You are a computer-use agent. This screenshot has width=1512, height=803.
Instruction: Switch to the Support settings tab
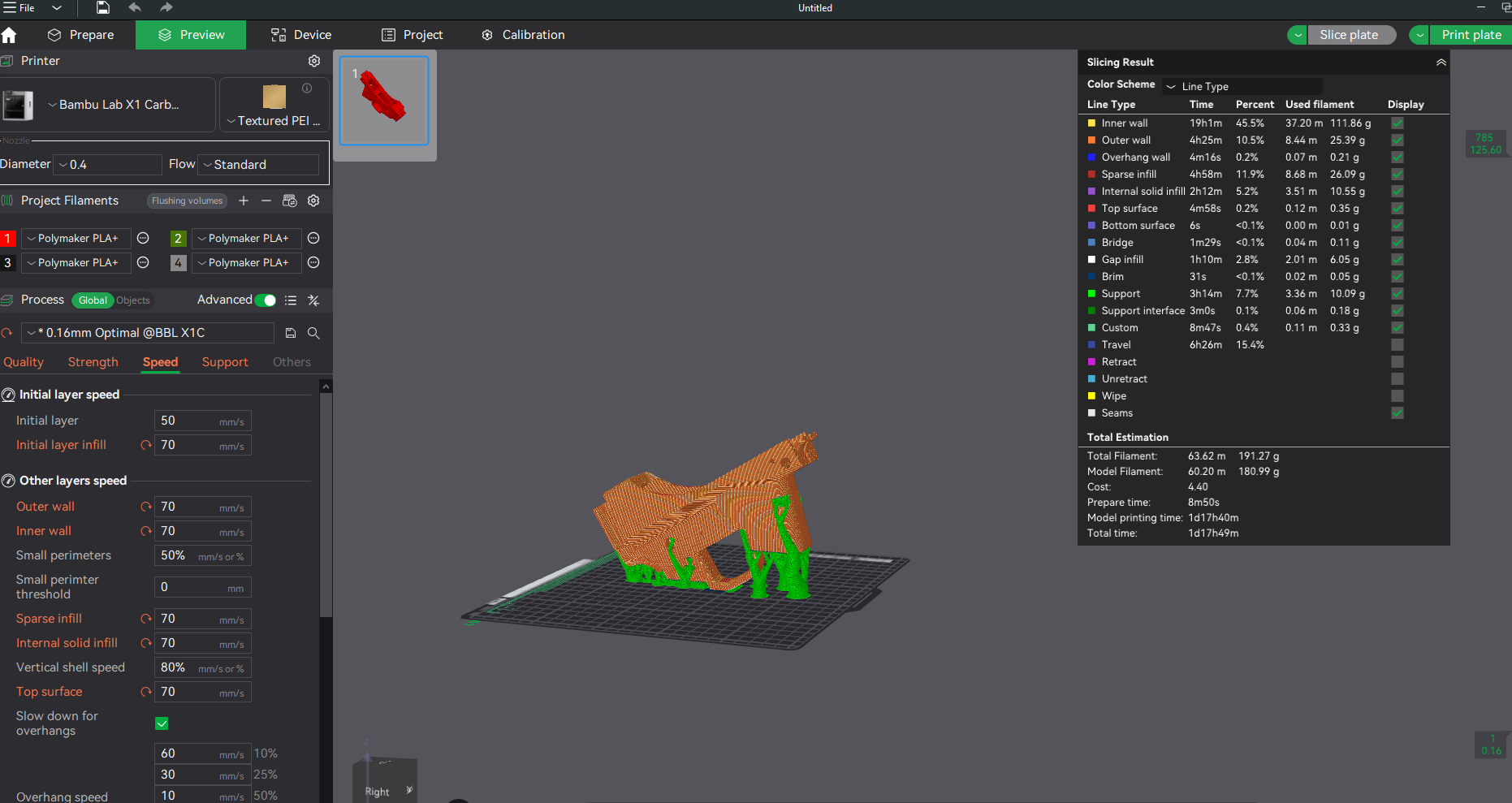[225, 362]
